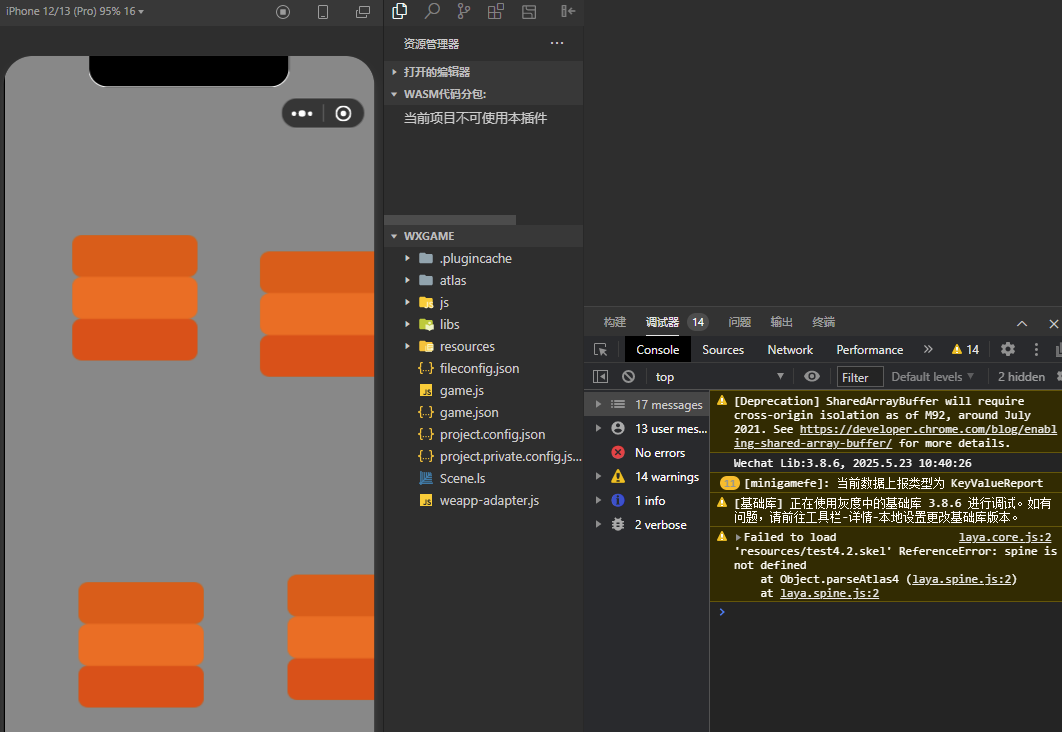Open the search panel magnifier icon
Viewport: 1062px width, 732px height.
click(x=432, y=11)
